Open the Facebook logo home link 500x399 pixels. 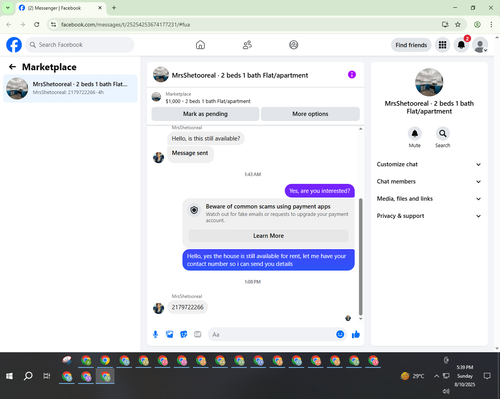(x=14, y=45)
